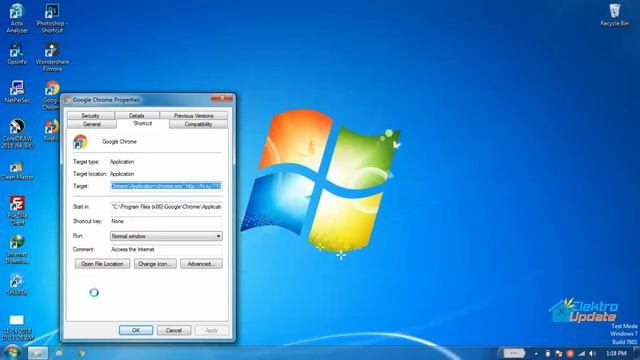Switch to the General tab

pyautogui.click(x=92, y=124)
